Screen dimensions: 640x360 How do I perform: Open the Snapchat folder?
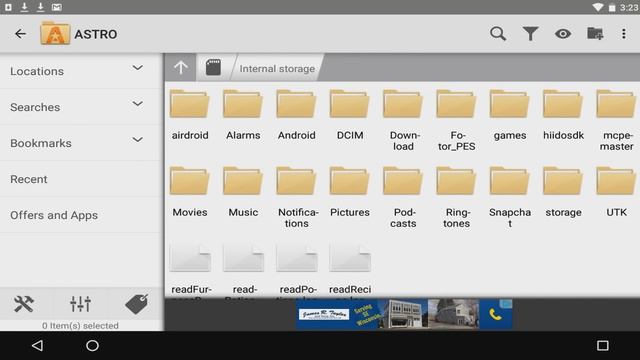pyautogui.click(x=510, y=198)
